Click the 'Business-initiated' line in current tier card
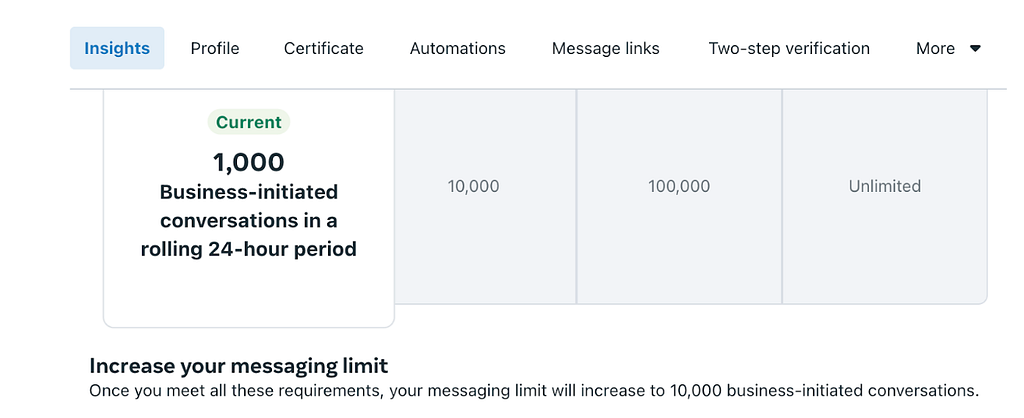Screen dimensions: 1024x418 click(249, 192)
